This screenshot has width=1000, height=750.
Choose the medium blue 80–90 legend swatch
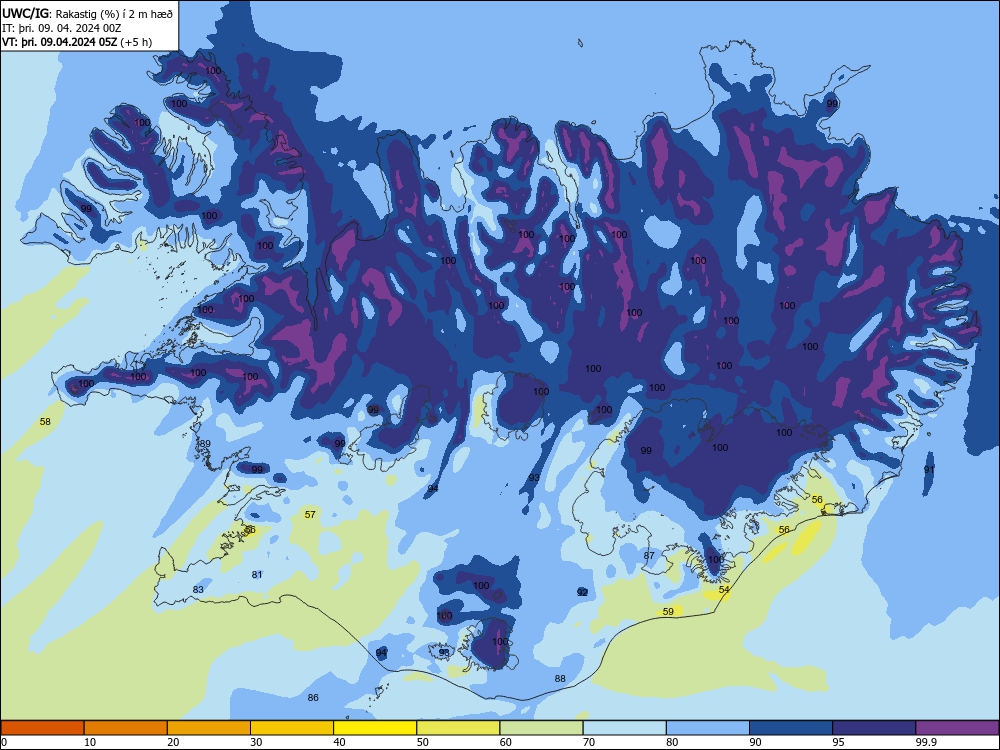pyautogui.click(x=708, y=728)
